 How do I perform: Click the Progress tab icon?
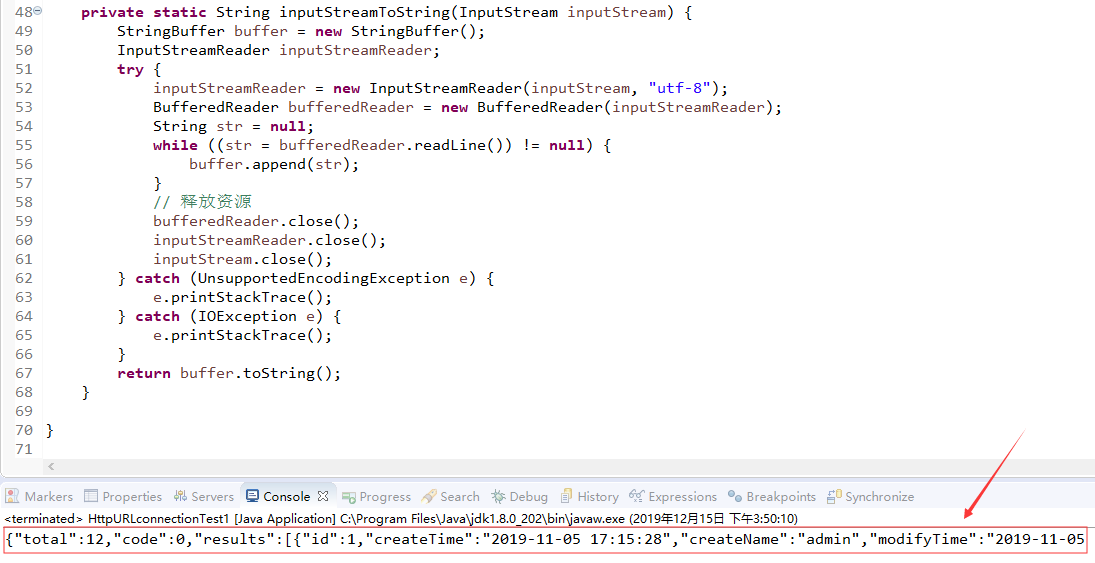tap(348, 497)
